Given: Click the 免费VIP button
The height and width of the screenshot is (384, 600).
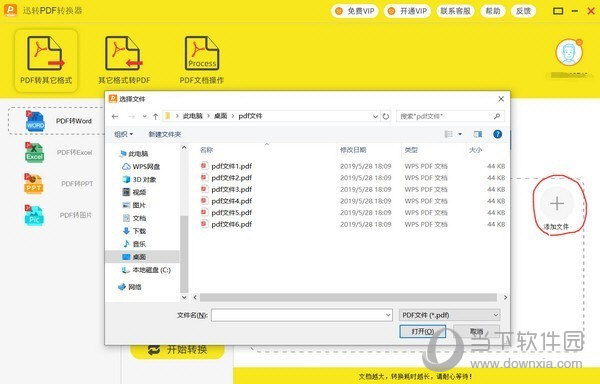Looking at the screenshot, I should (x=355, y=11).
